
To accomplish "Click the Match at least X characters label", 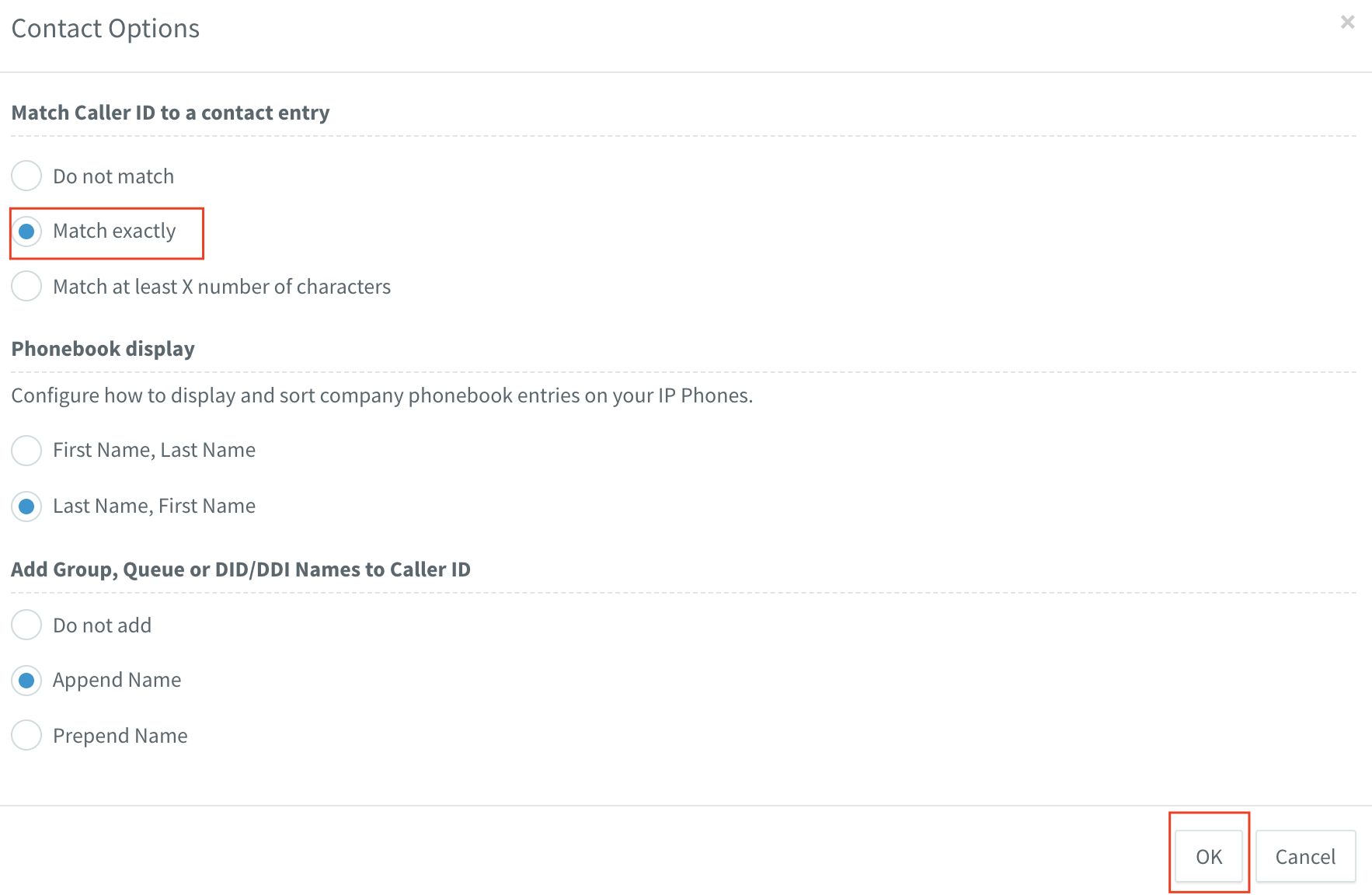I will click(221, 287).
